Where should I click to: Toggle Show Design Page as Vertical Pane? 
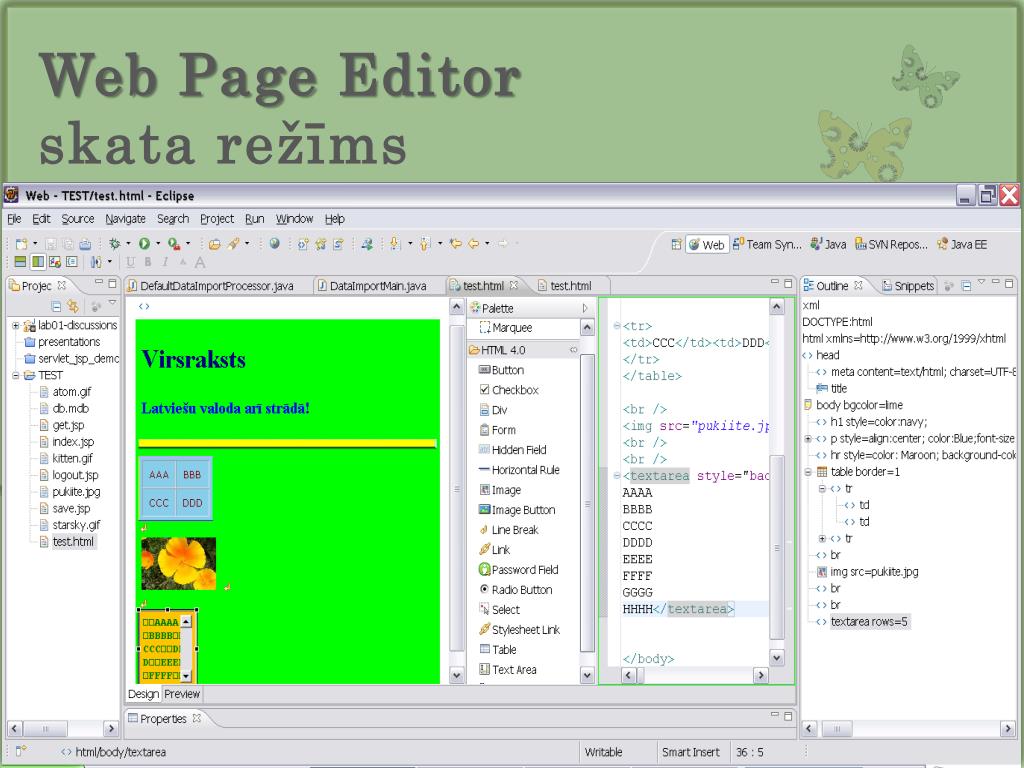coord(38,262)
